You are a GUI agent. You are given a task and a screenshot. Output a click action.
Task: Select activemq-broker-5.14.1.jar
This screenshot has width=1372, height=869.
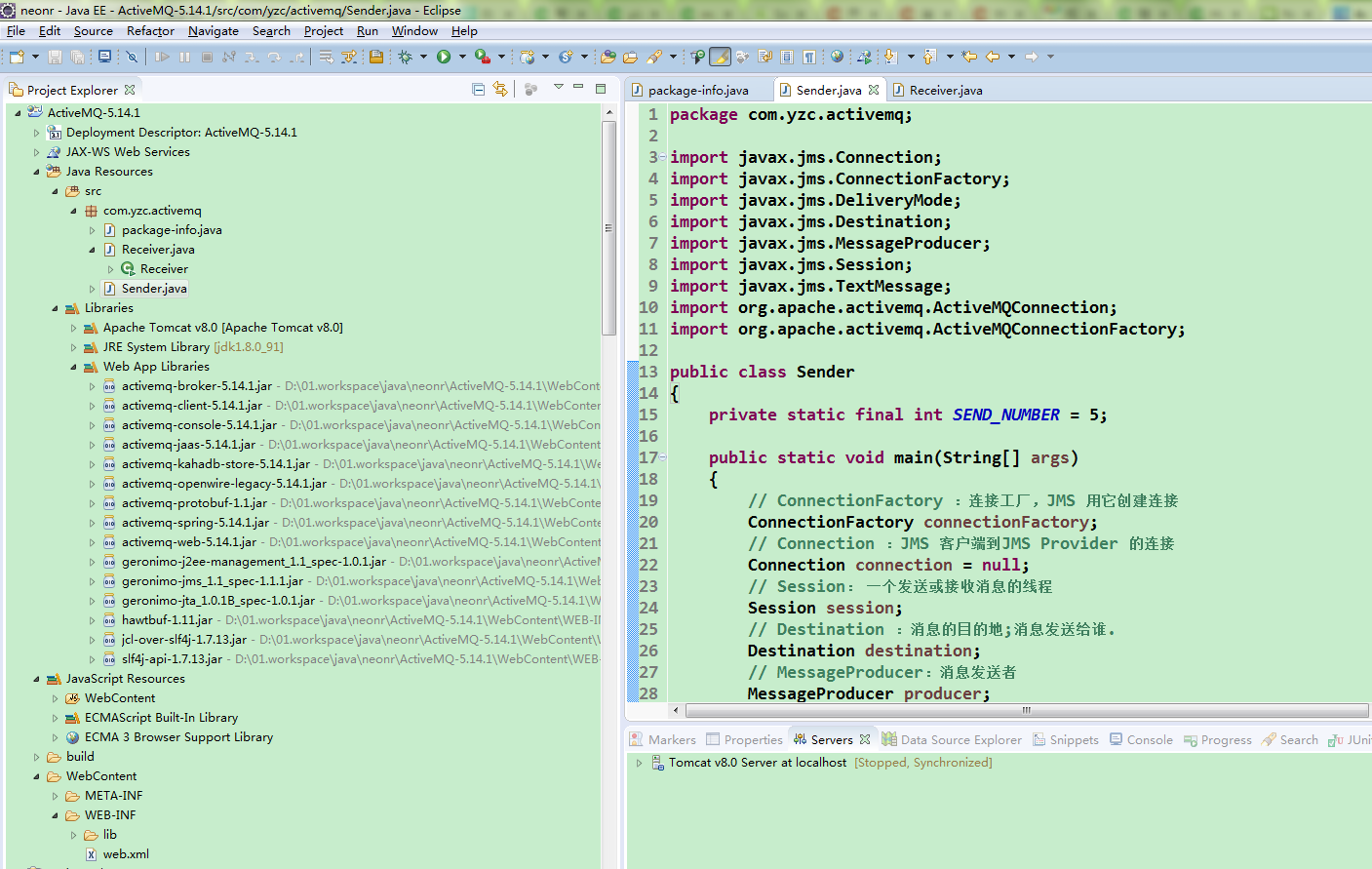tap(197, 386)
